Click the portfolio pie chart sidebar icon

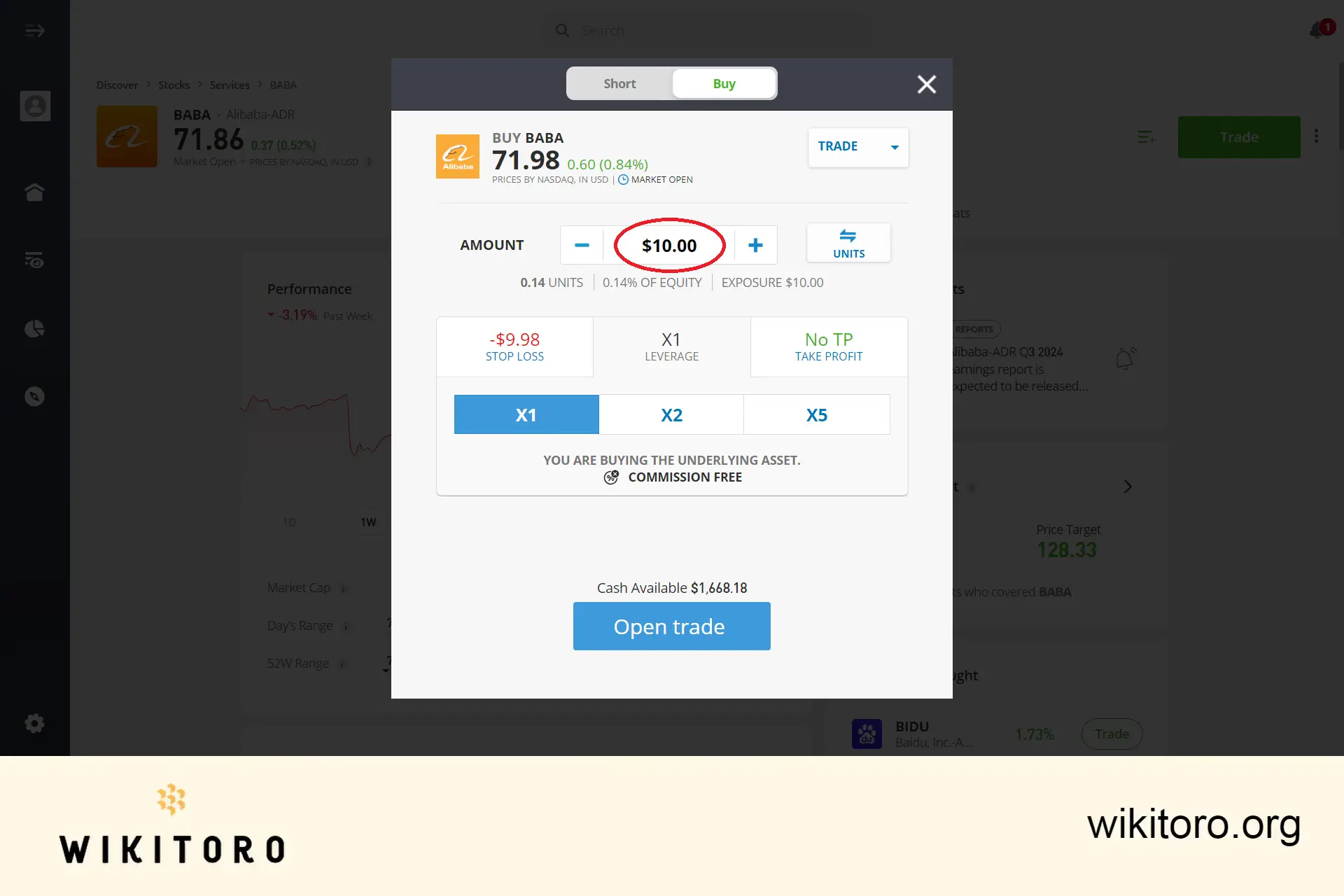point(35,328)
